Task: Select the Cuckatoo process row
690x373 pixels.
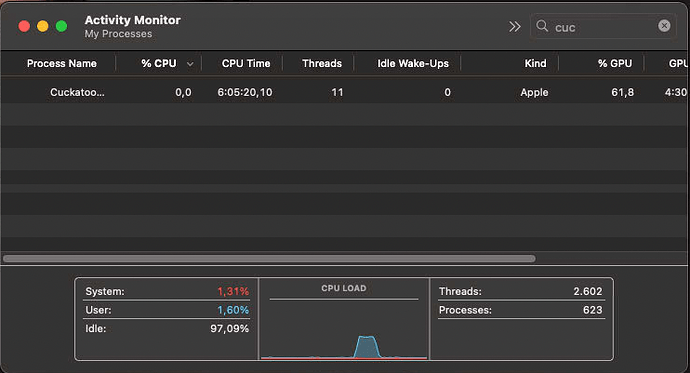Action: coord(345,92)
